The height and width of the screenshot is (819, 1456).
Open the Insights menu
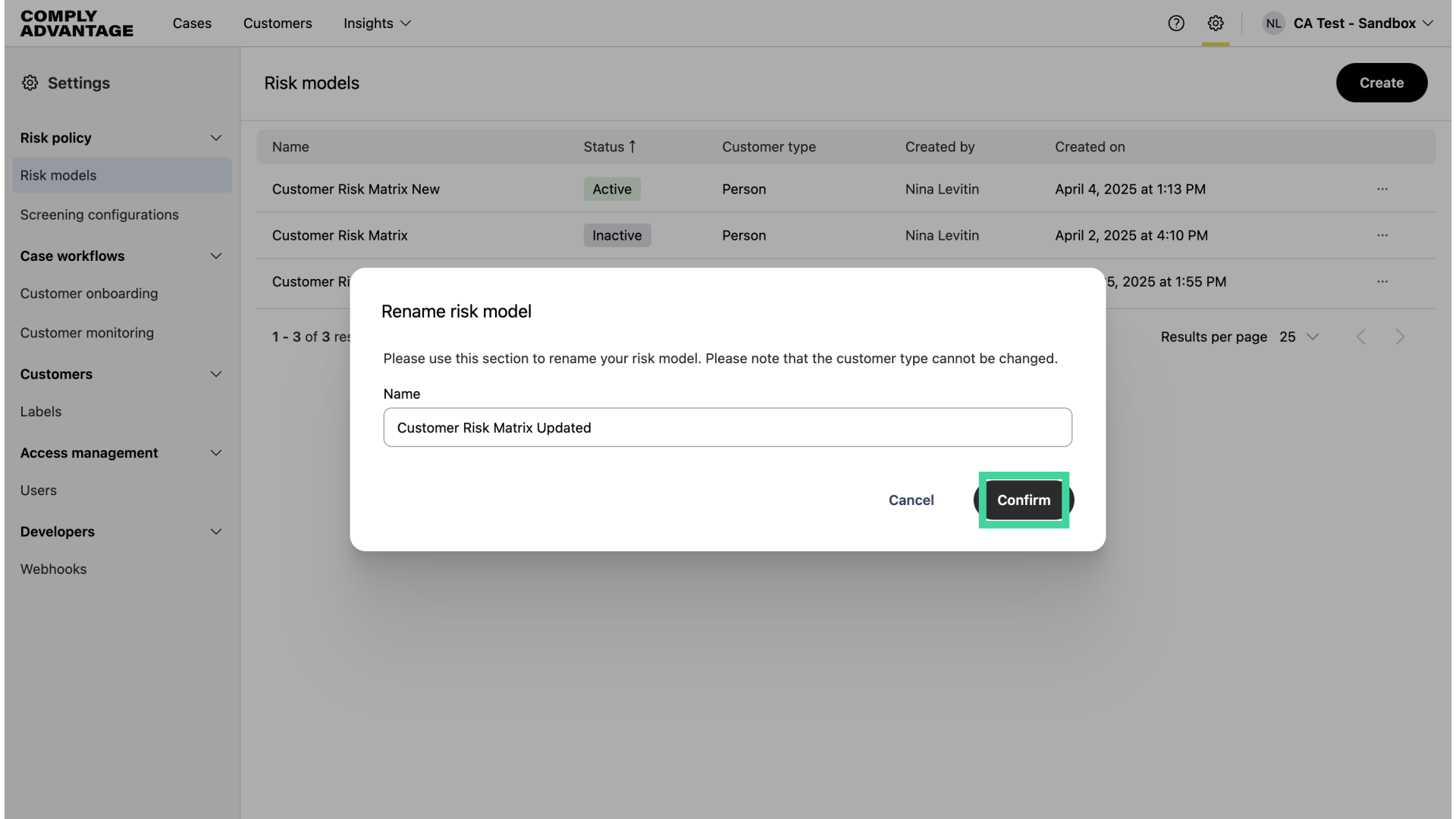377,24
